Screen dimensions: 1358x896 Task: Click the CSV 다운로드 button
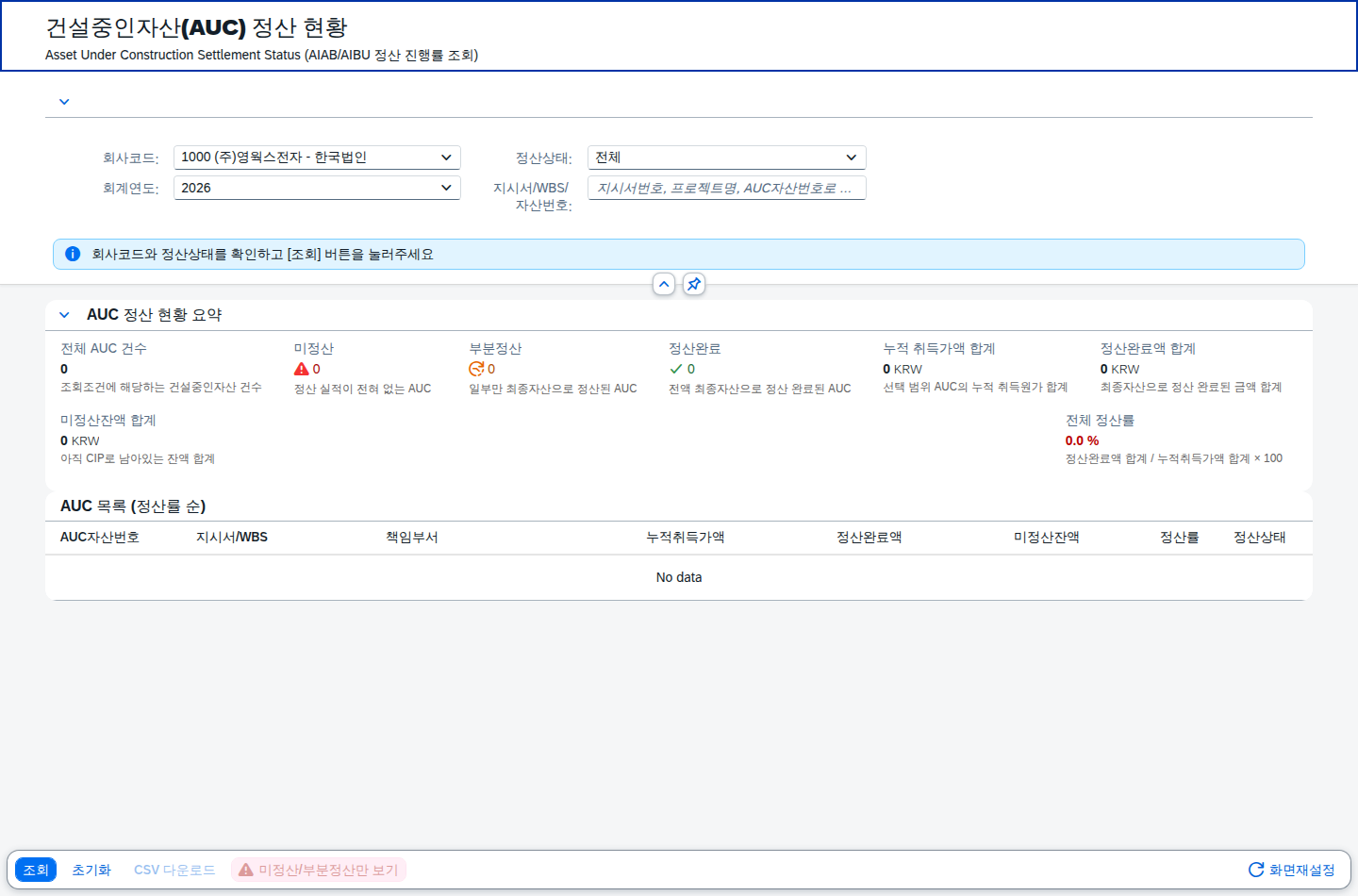click(x=174, y=870)
